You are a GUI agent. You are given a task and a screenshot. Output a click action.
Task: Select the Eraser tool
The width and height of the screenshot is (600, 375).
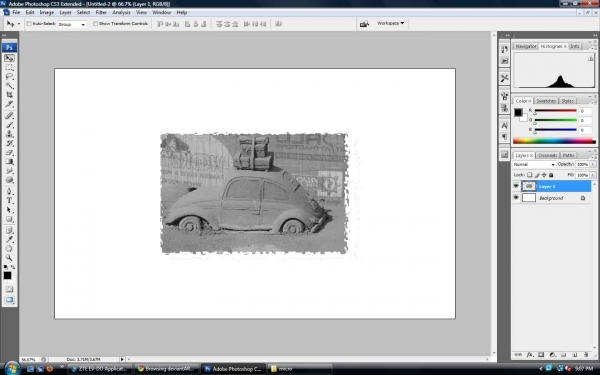[9, 152]
